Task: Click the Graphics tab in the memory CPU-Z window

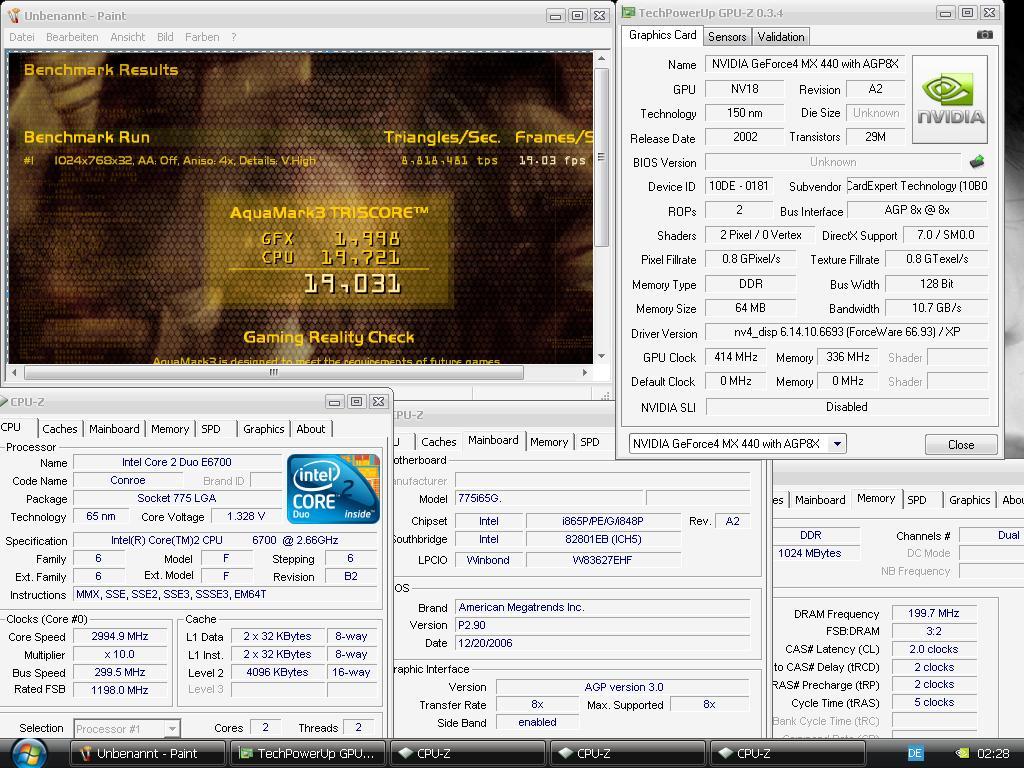Action: click(969, 500)
